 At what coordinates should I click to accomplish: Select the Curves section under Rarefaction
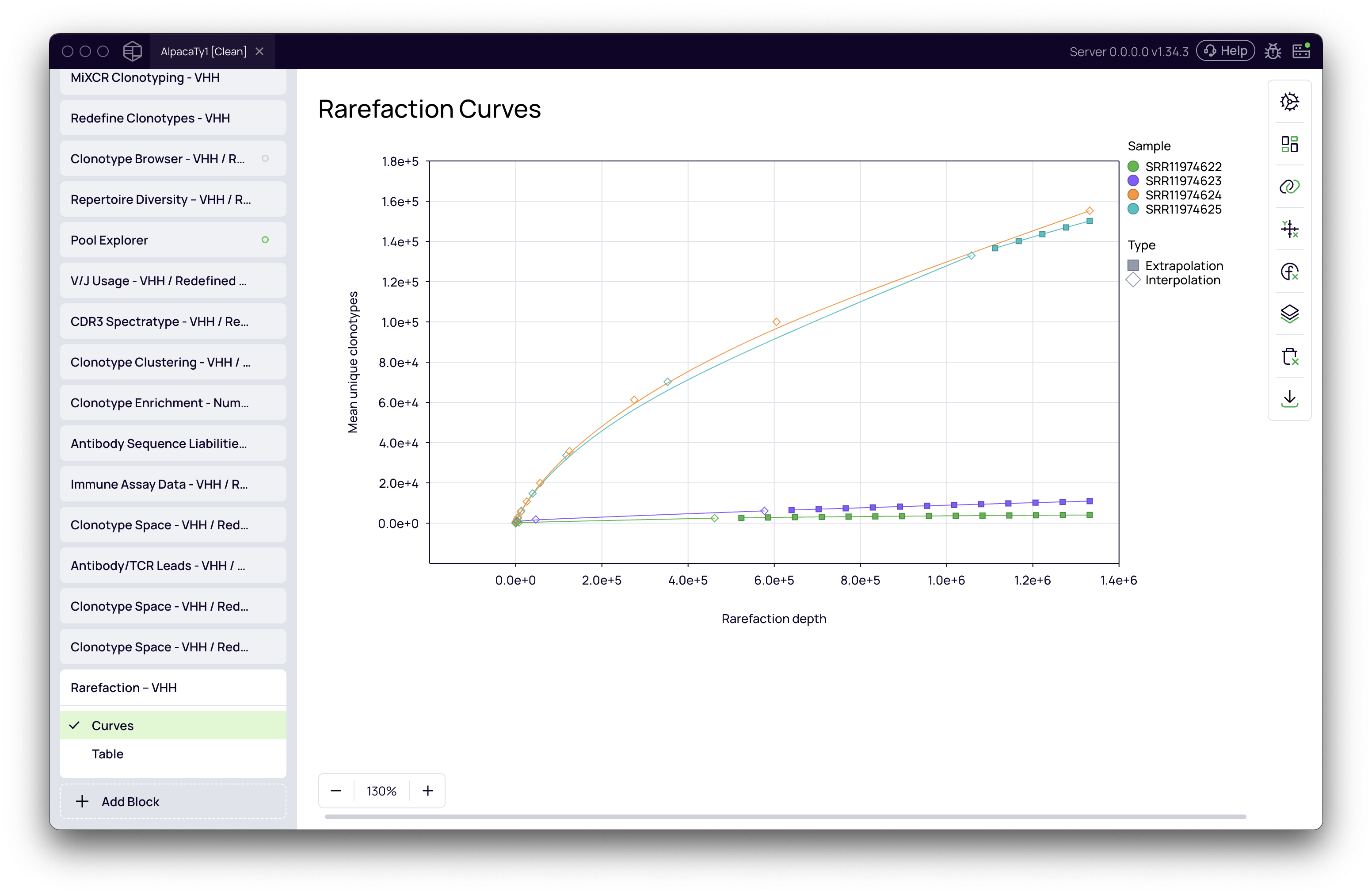(x=113, y=726)
